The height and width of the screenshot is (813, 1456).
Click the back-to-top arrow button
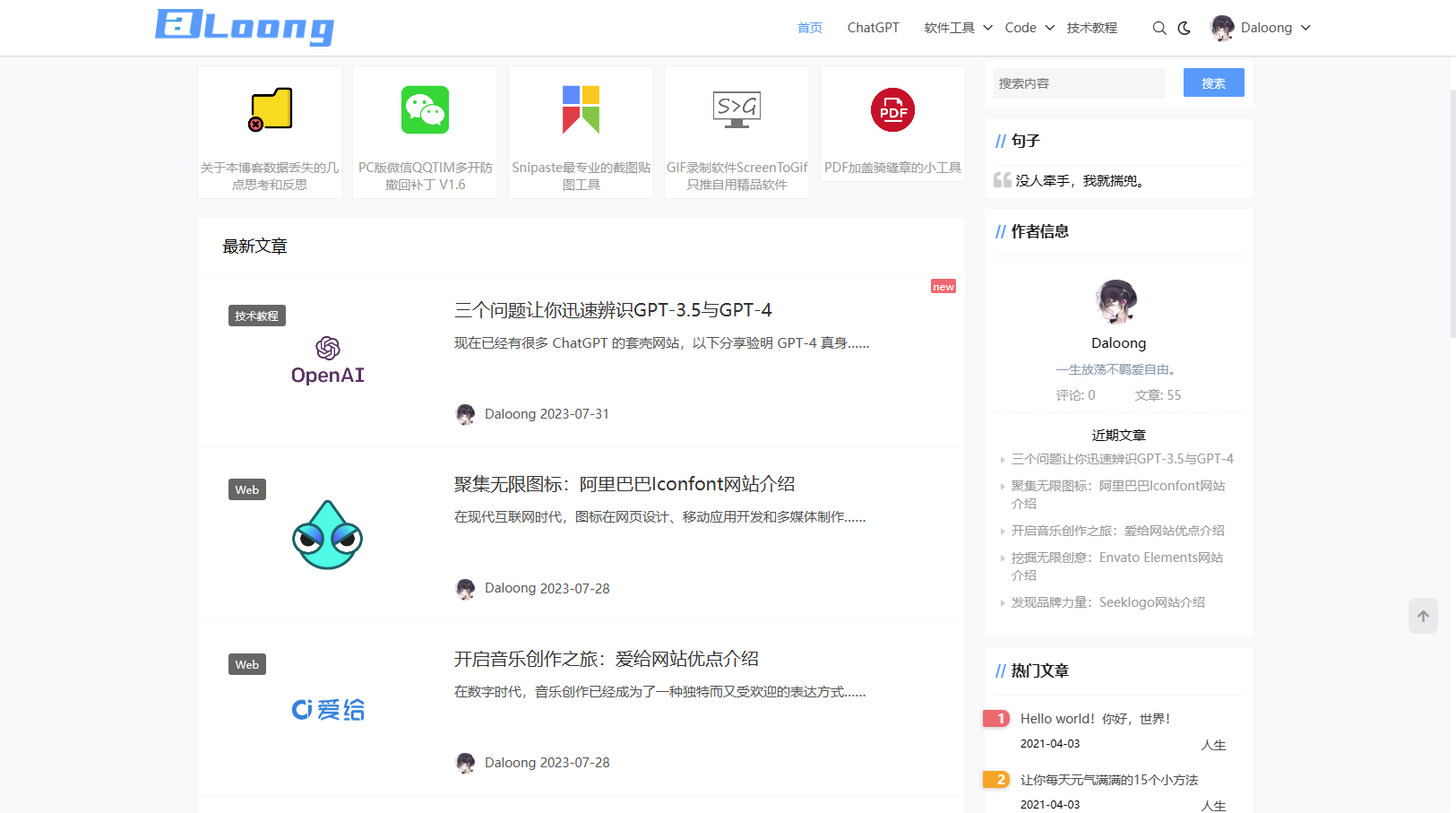1423,616
